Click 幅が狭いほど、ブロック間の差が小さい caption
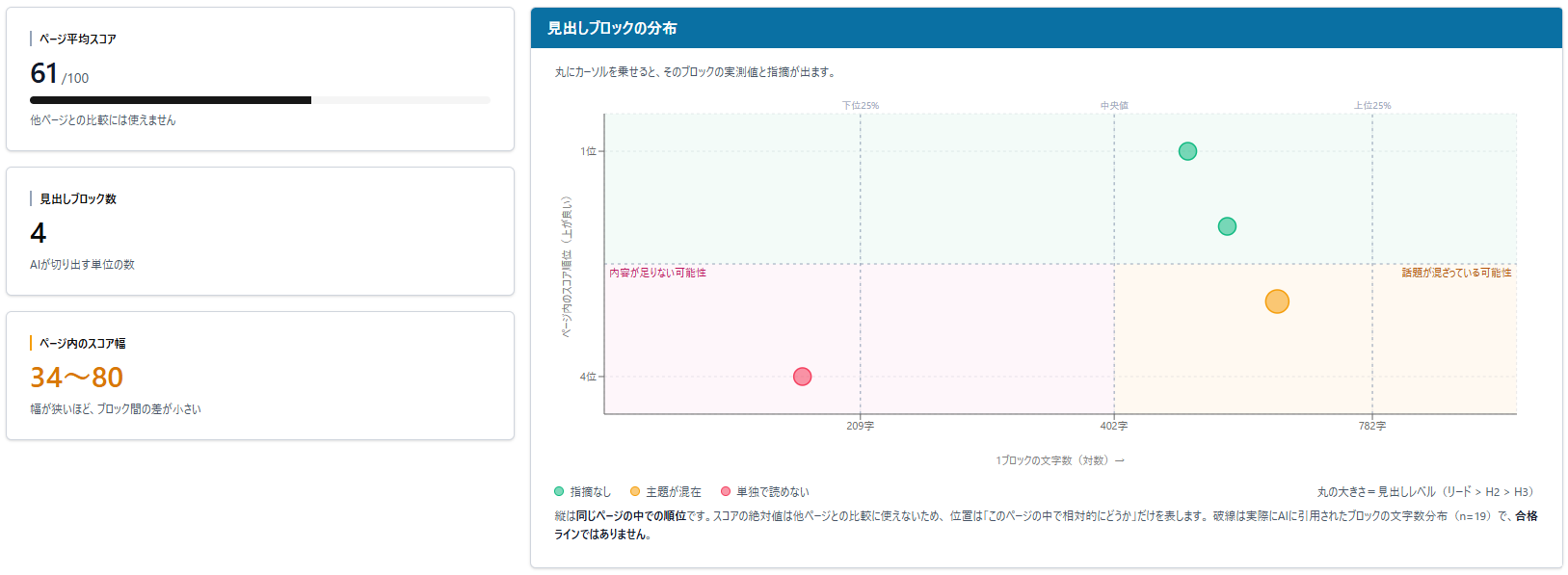The image size is (1568, 575). 116,409
